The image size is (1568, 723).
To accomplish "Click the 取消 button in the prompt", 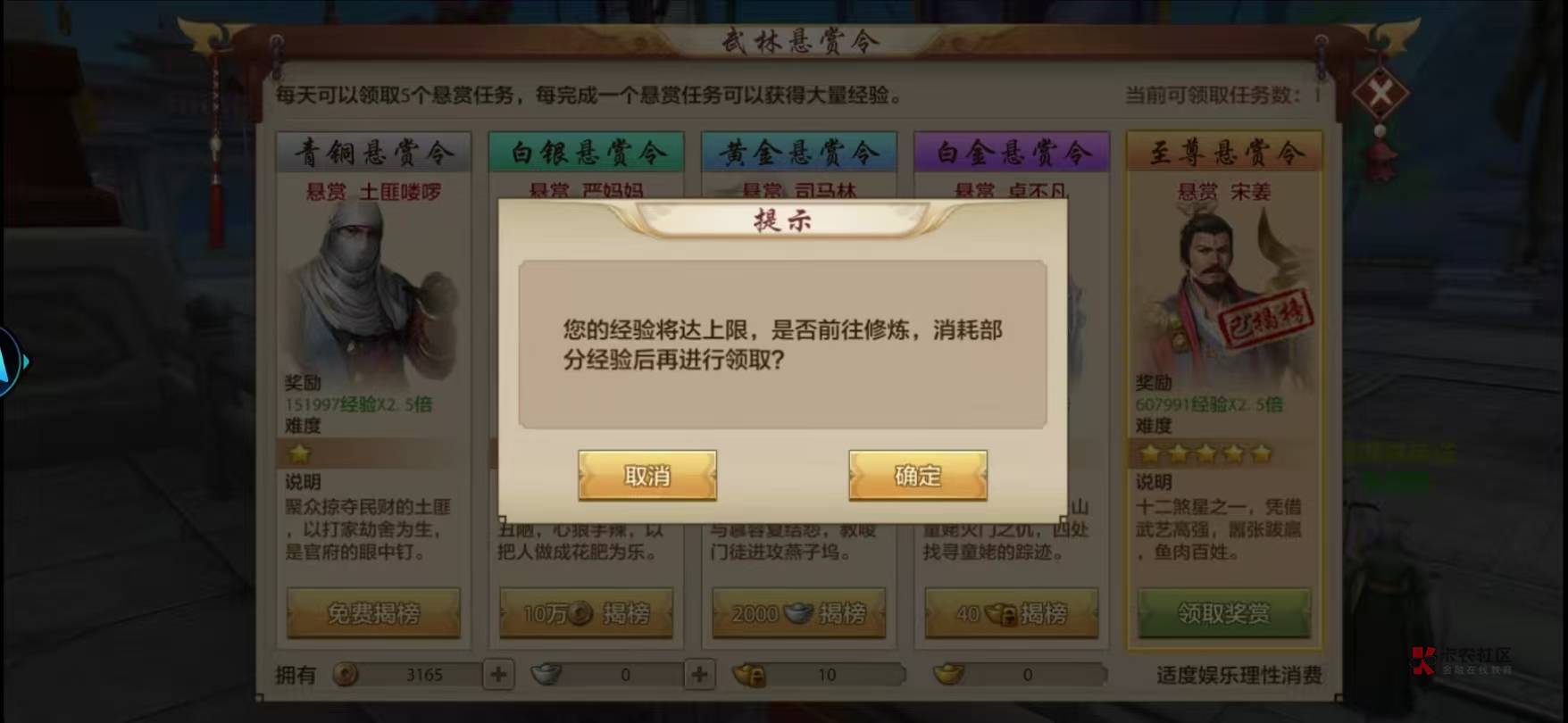I will click(x=647, y=475).
